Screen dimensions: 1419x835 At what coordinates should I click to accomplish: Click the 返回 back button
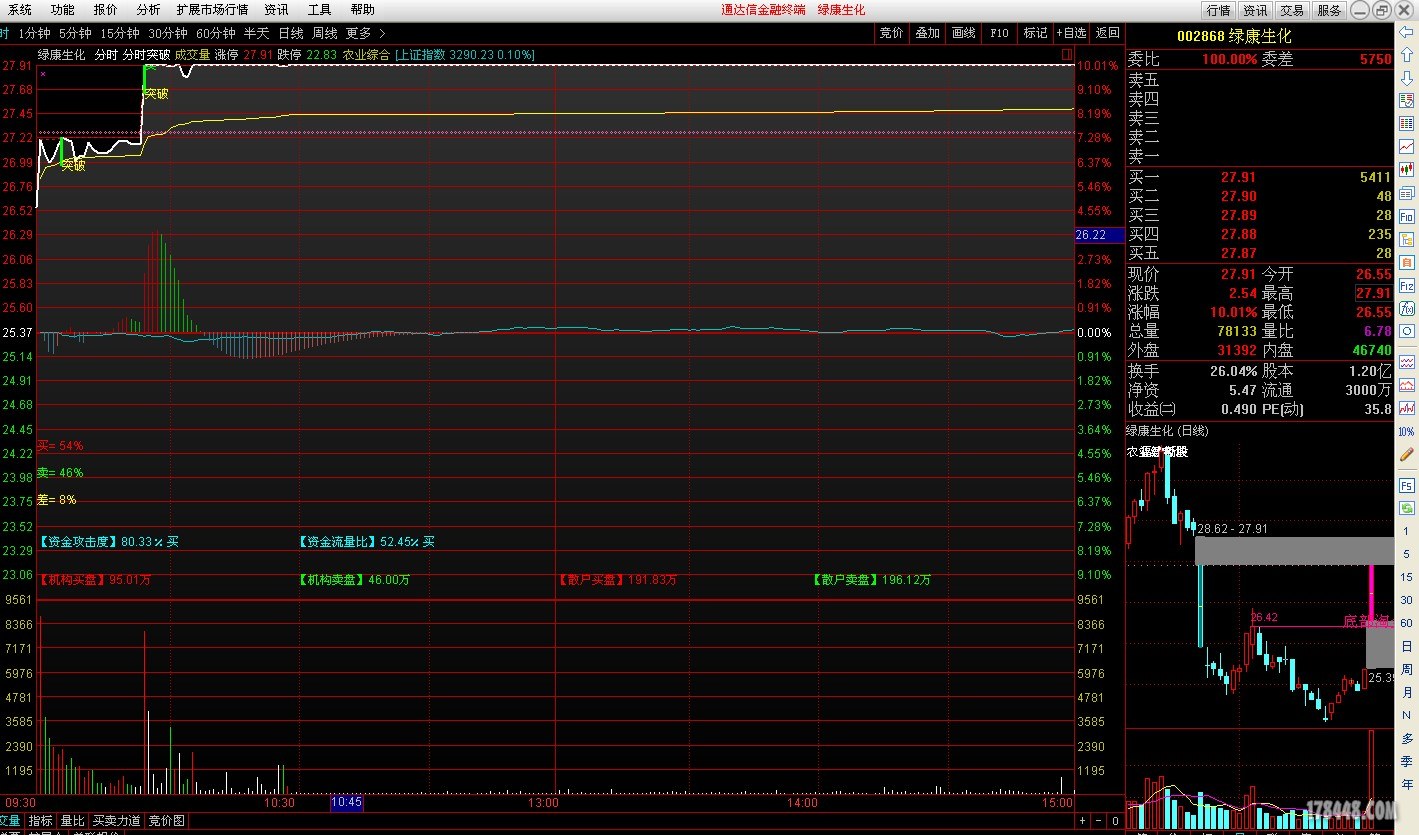tap(1107, 33)
